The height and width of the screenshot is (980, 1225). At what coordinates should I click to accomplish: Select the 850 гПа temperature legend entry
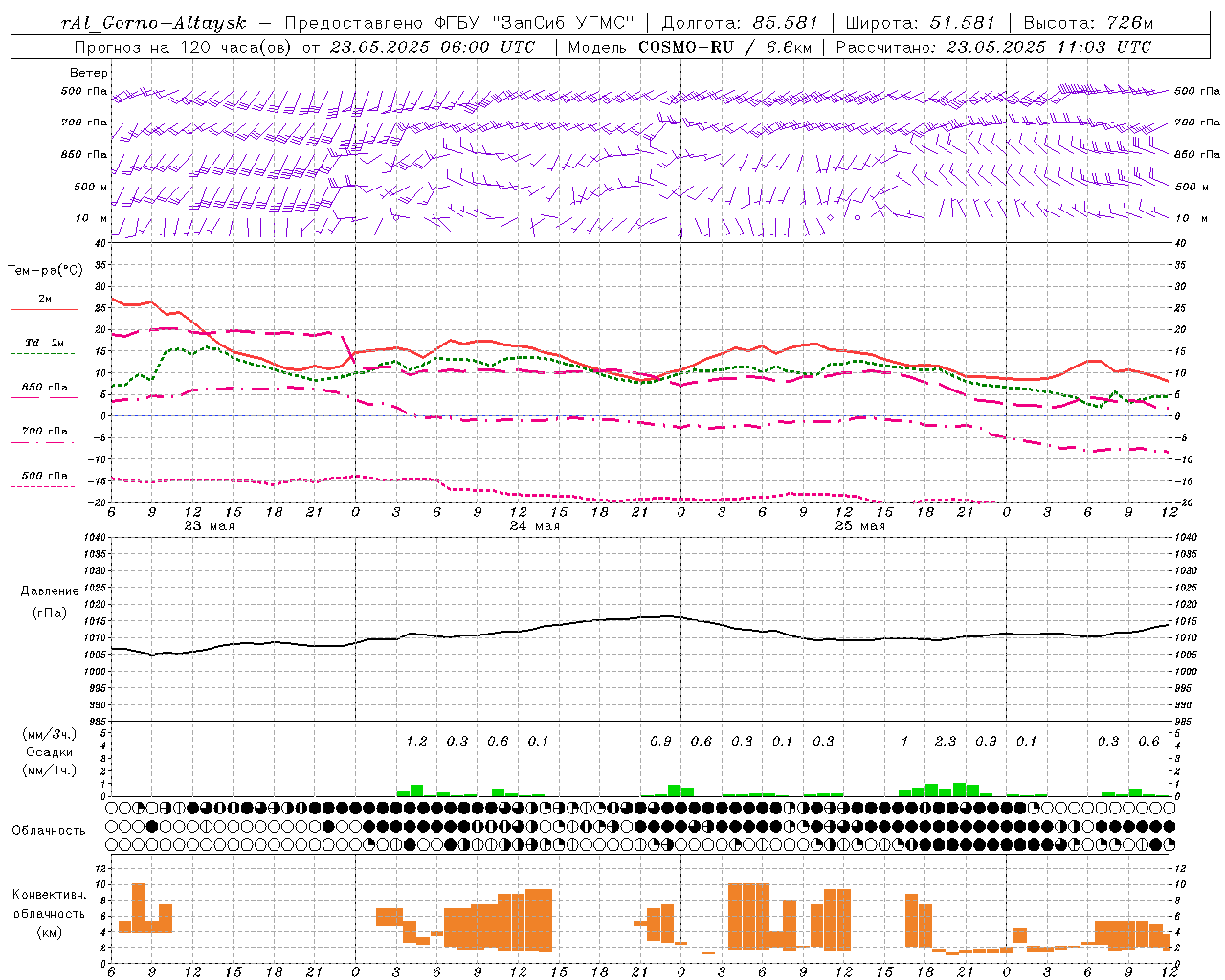44,388
